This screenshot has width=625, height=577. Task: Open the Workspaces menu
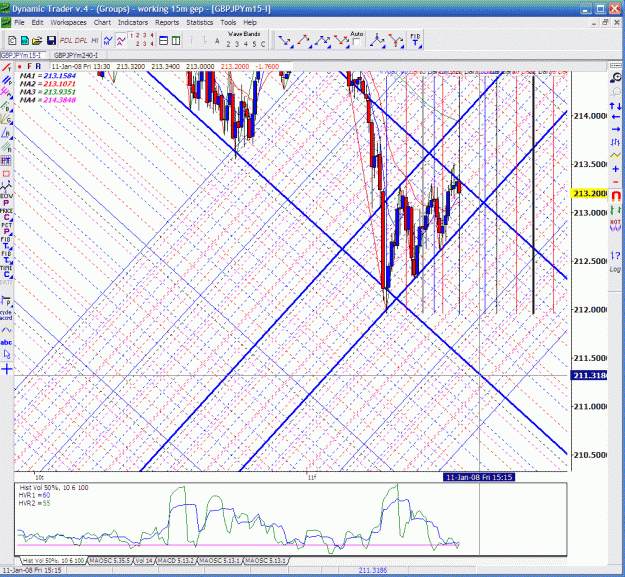tap(68, 22)
